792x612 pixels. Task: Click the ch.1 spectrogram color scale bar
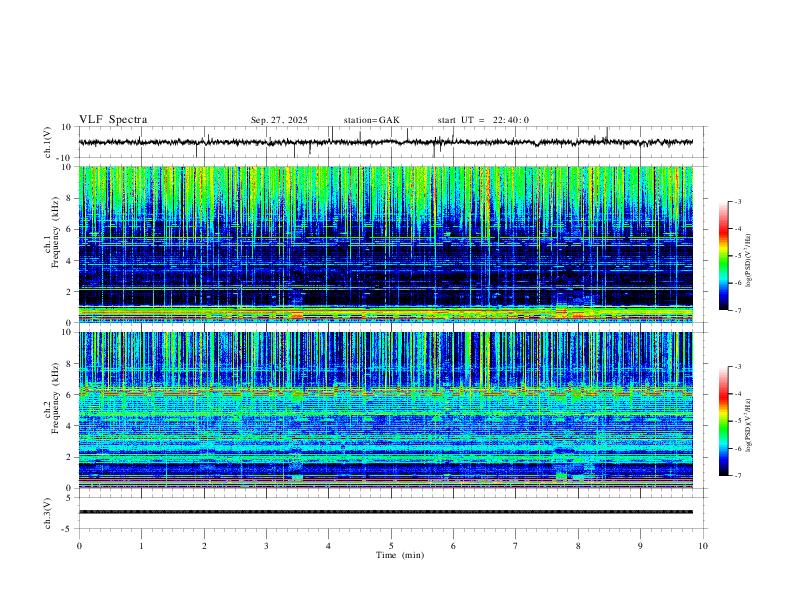point(723,256)
